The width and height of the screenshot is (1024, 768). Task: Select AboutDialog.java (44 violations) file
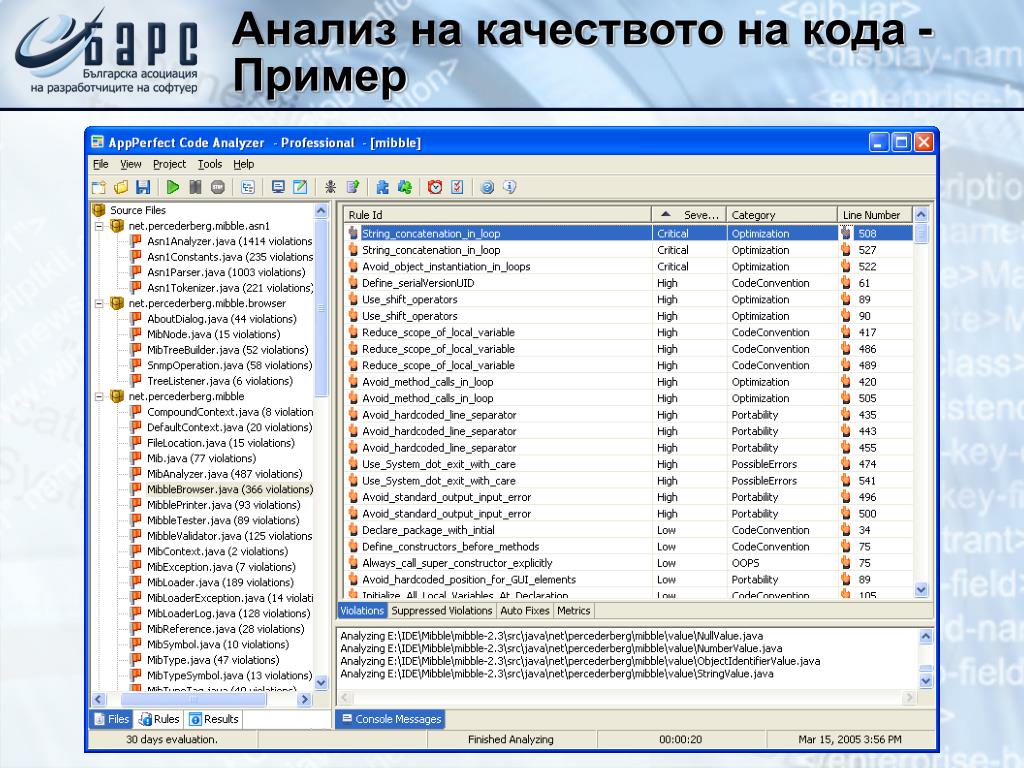click(x=221, y=319)
